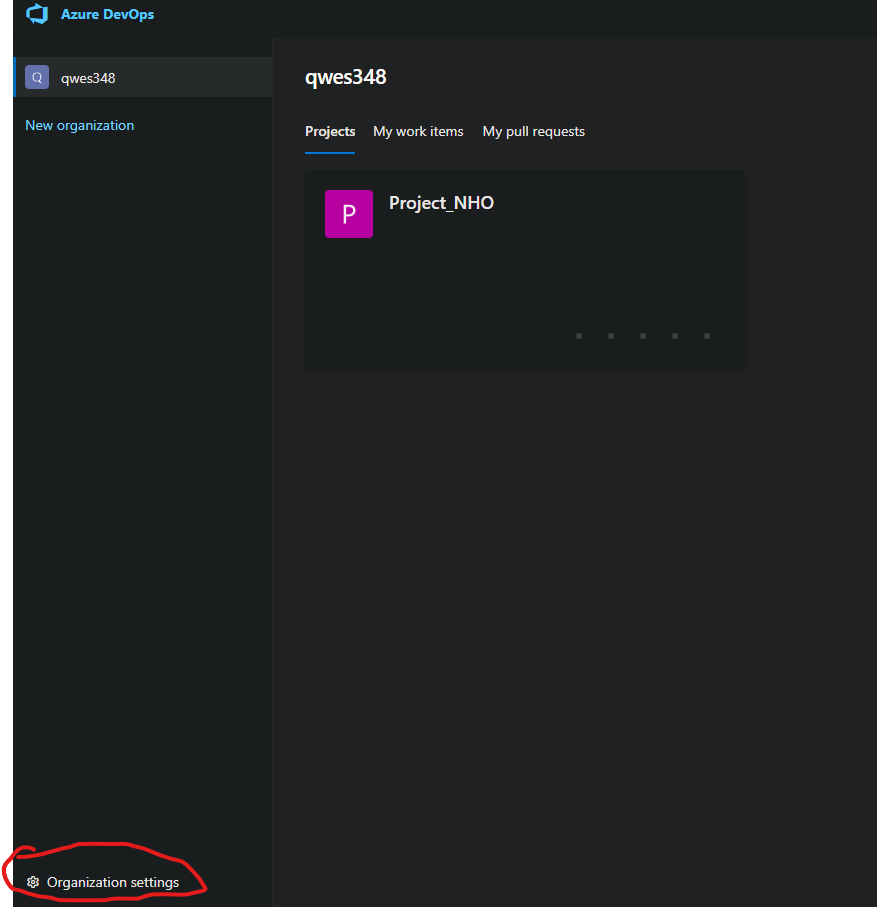Open Organization settings
Screen dimensions: 877x907
pyautogui.click(x=113, y=883)
